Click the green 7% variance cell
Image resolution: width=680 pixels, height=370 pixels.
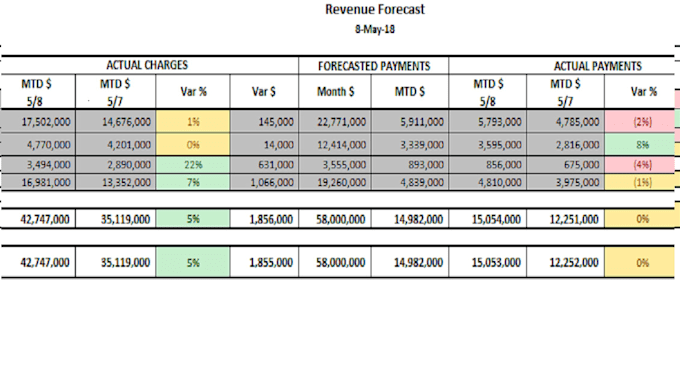193,182
